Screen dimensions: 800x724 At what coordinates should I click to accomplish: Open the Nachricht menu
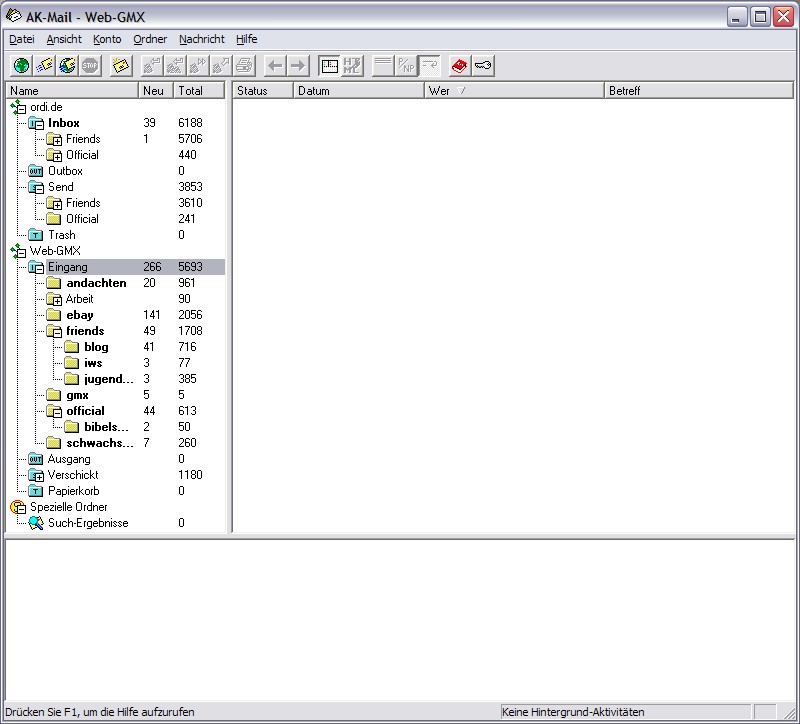[x=202, y=39]
